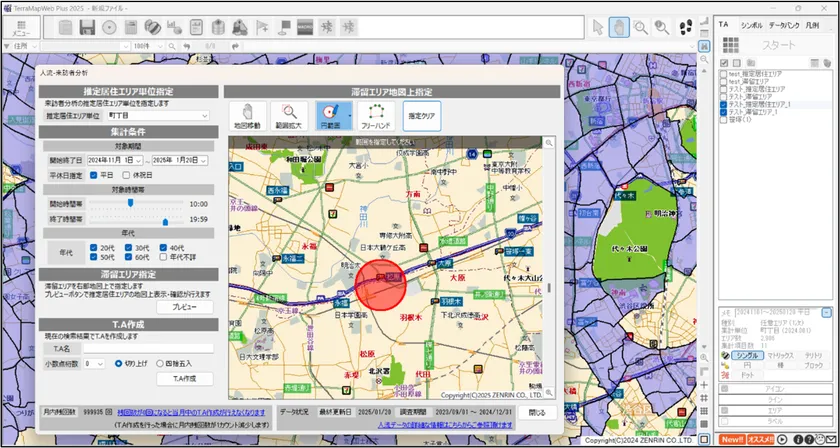
Task: Adjust the 開始時間帯 start time slider
Action: point(130,203)
